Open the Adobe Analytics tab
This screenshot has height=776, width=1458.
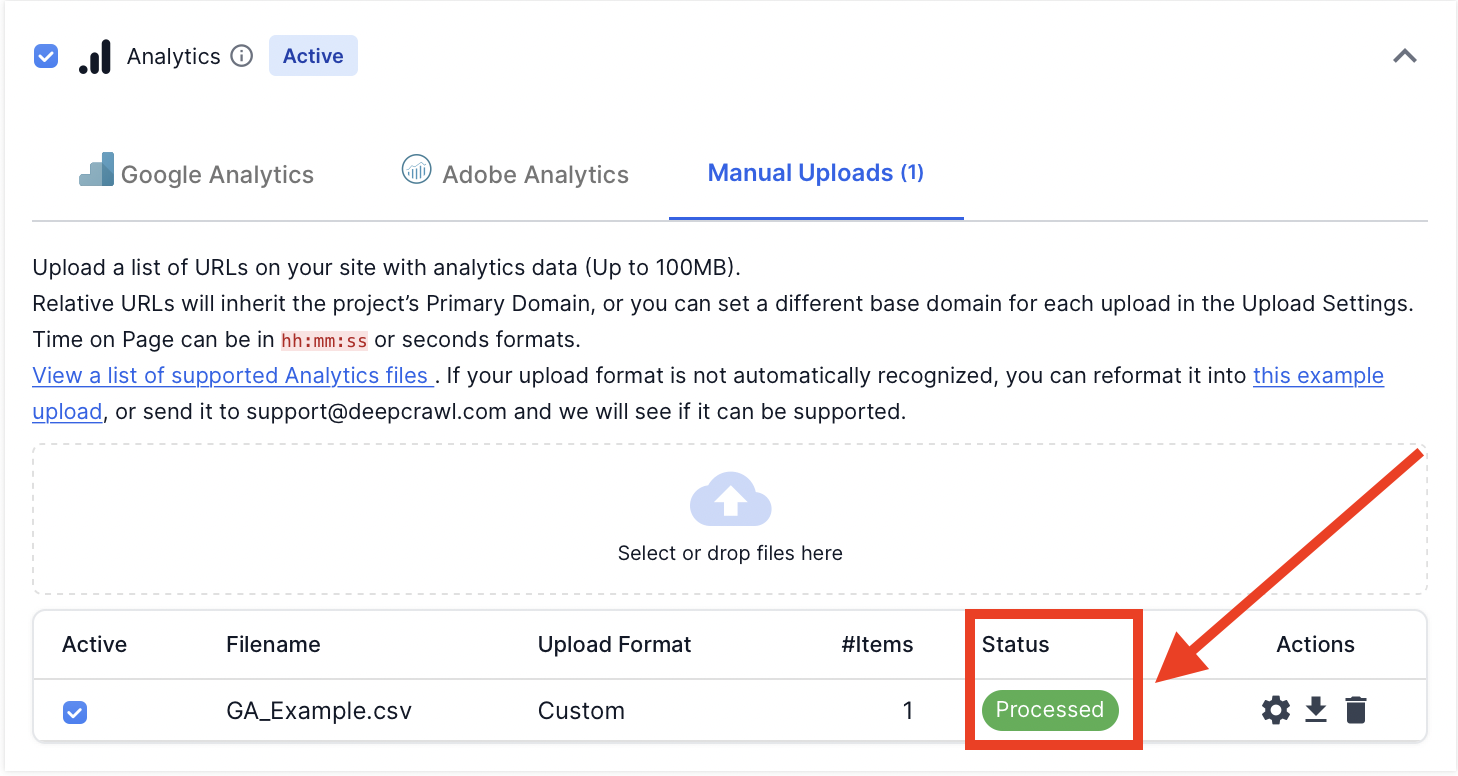click(535, 173)
